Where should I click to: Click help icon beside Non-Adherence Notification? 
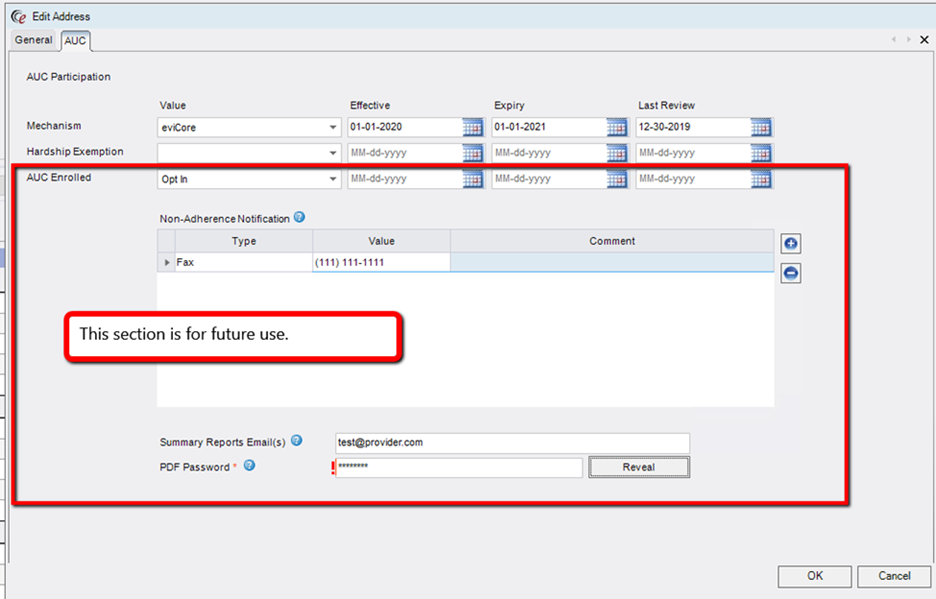[x=300, y=217]
